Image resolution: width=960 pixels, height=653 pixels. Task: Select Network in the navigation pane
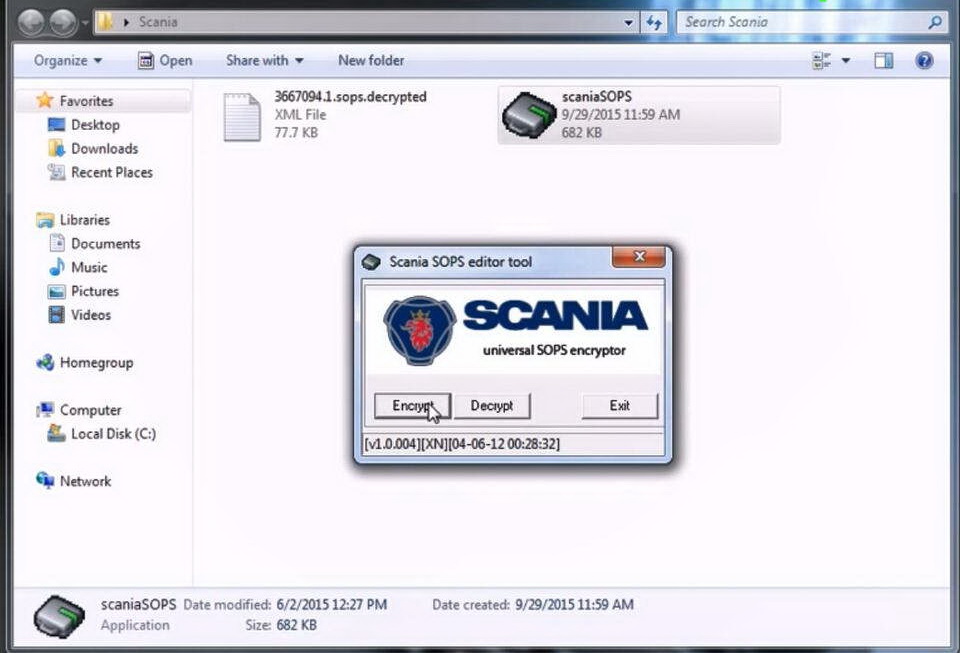point(86,482)
